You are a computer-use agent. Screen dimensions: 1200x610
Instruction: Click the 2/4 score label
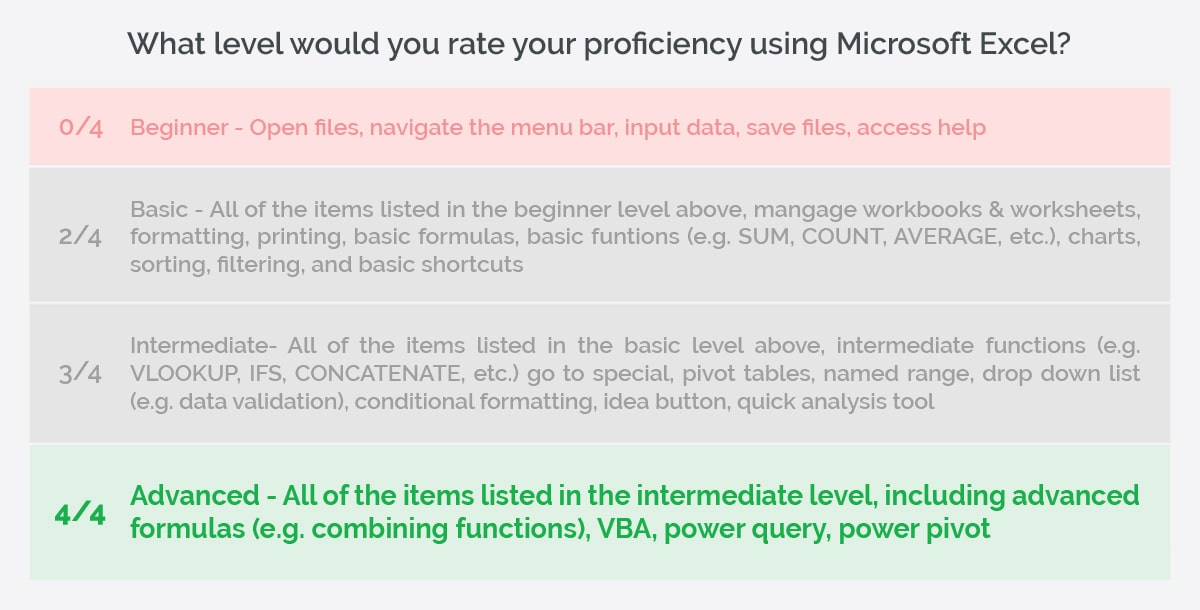pos(81,238)
